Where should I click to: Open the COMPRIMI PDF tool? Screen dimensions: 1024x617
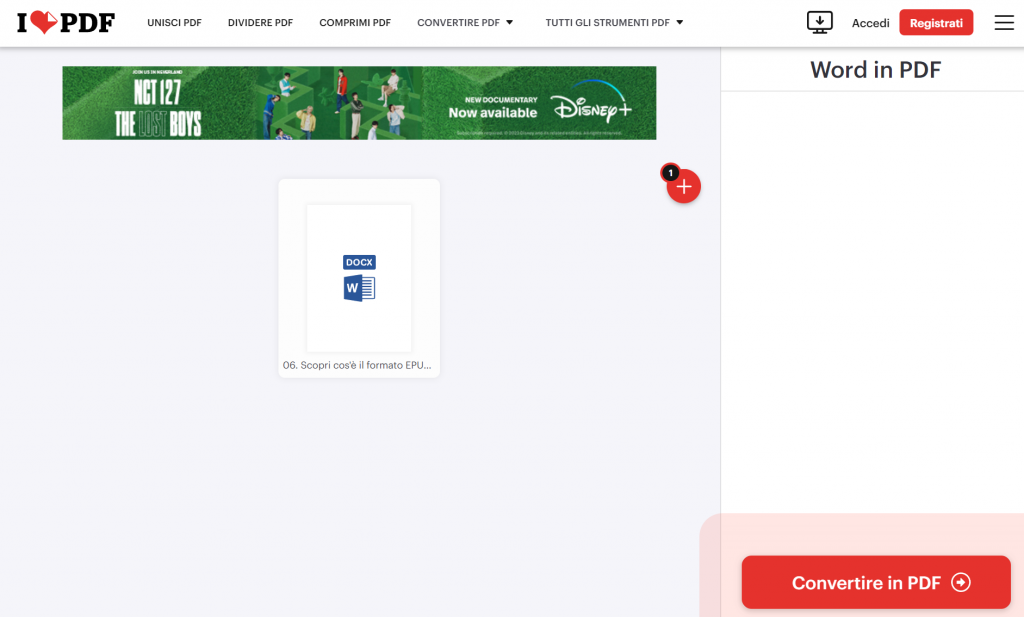354,22
